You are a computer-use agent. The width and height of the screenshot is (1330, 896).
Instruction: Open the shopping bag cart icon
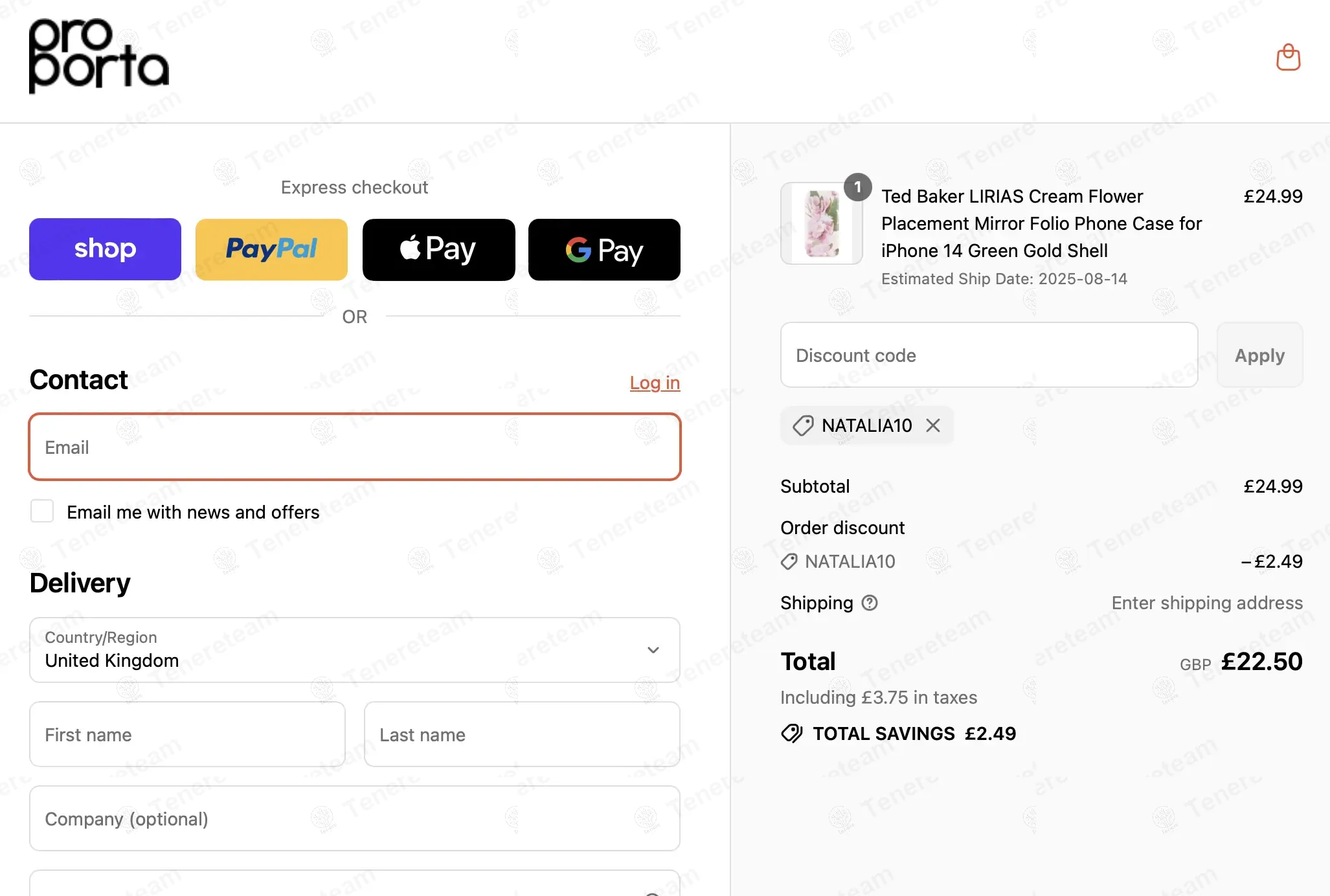[x=1288, y=58]
